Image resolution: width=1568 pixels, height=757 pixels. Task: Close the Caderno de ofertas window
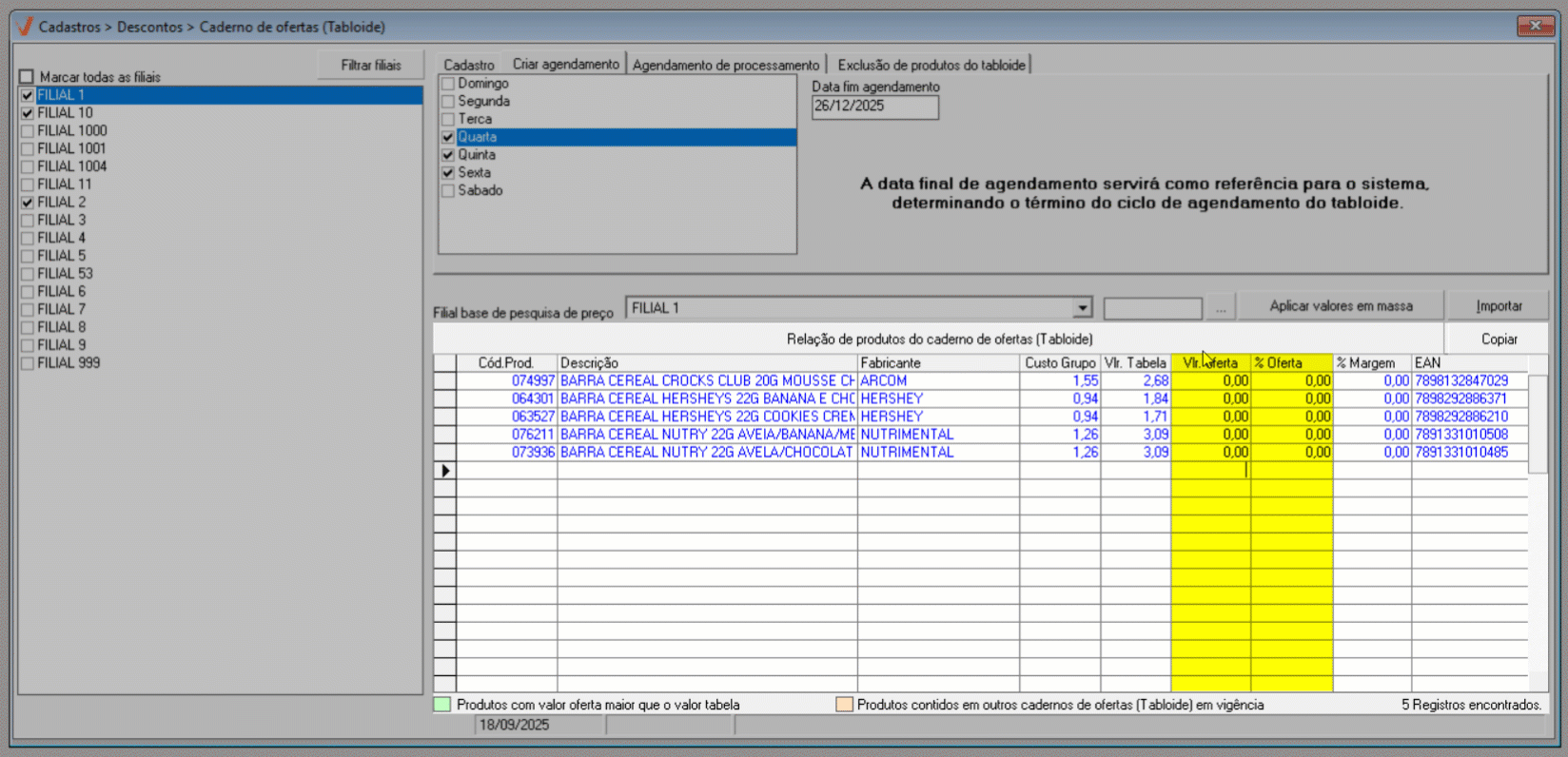point(1535,27)
